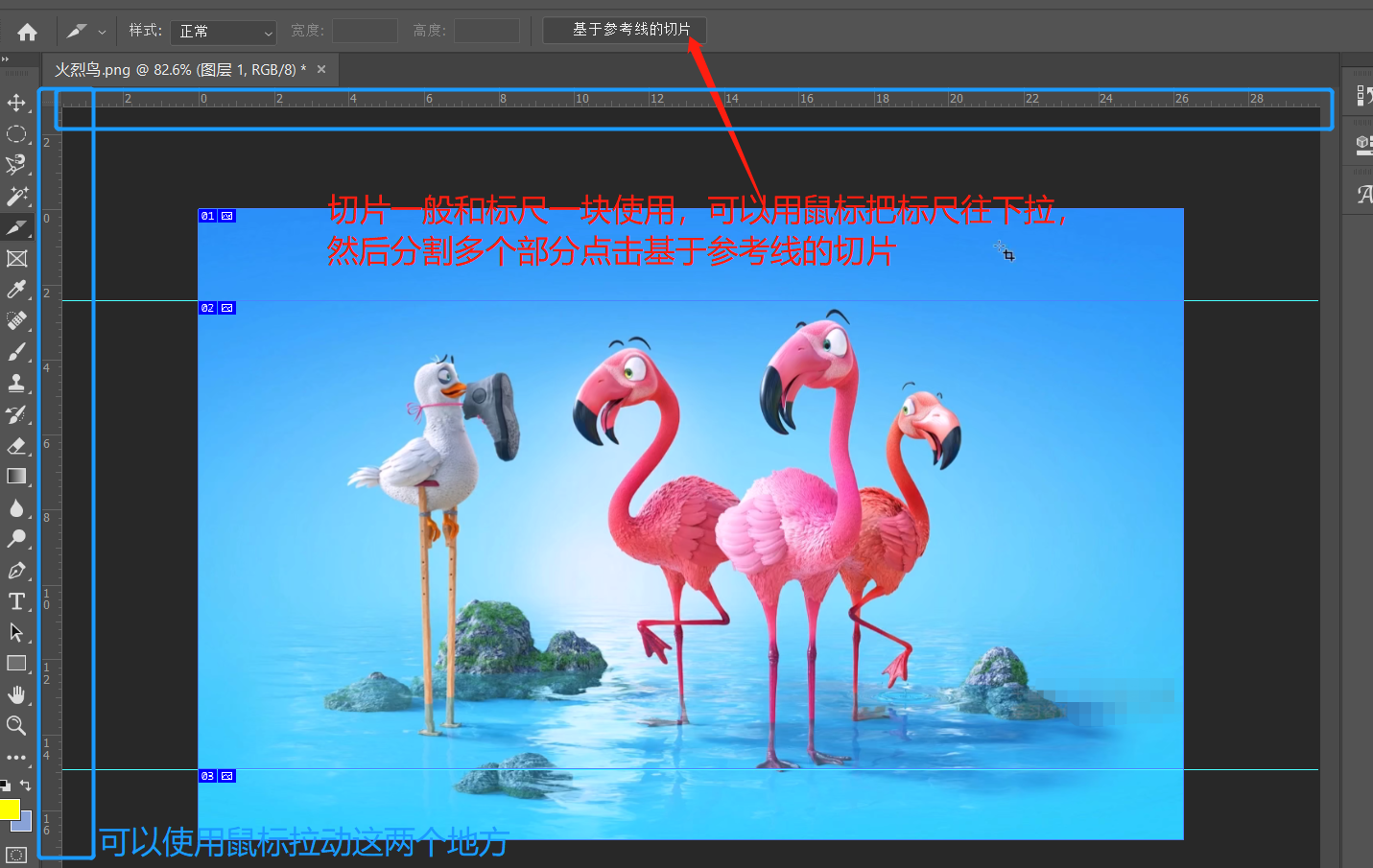Click the 高度 height input field

(486, 31)
